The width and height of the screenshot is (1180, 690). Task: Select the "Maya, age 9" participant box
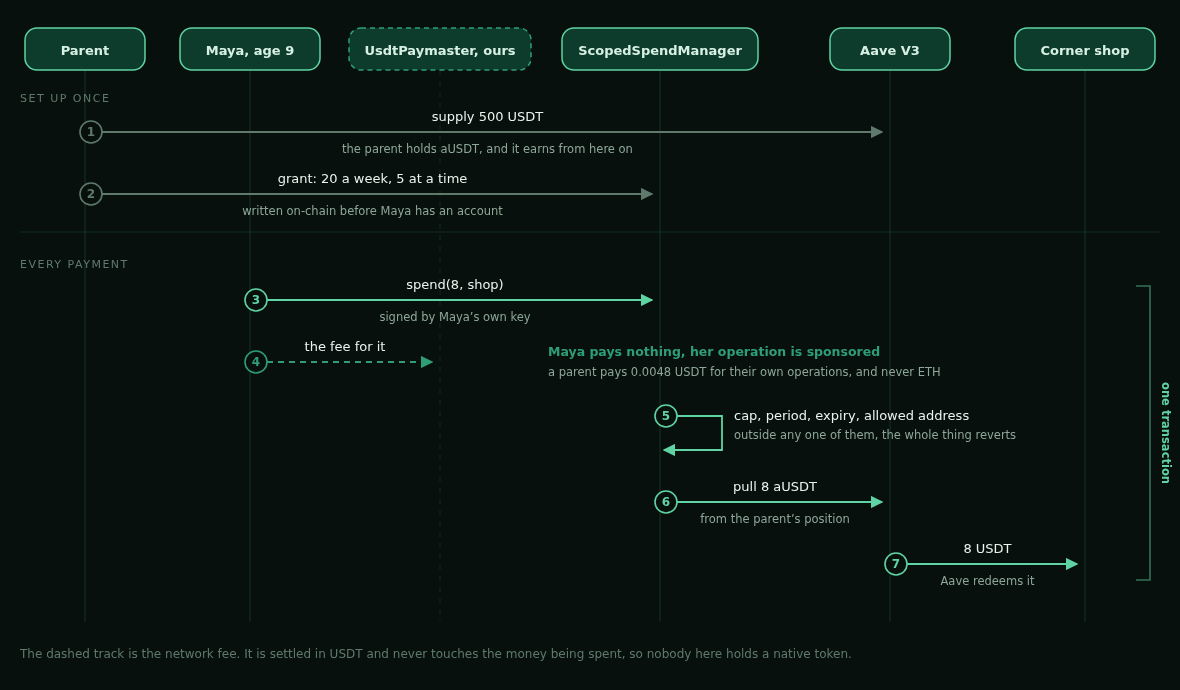coord(250,50)
